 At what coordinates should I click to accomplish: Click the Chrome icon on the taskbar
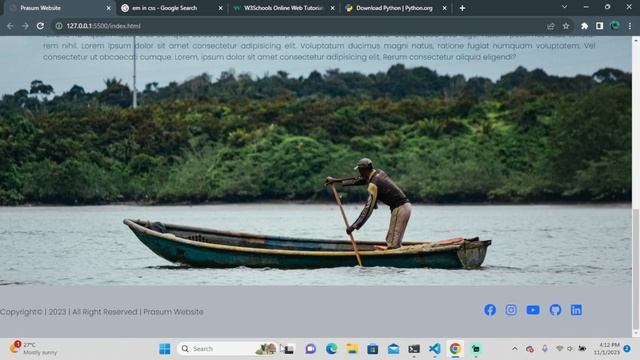455,349
